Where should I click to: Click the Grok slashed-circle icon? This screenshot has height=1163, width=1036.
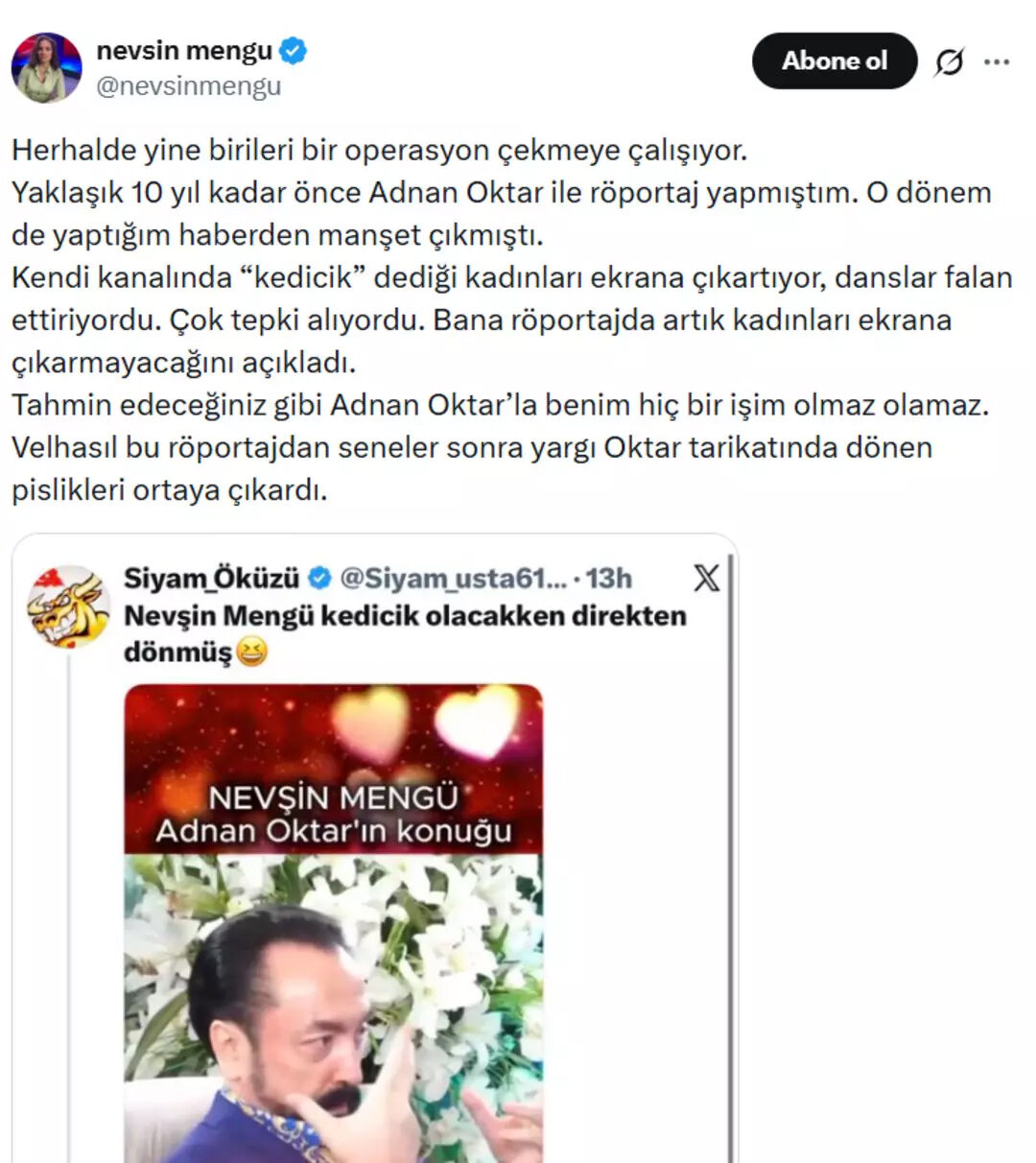(949, 62)
